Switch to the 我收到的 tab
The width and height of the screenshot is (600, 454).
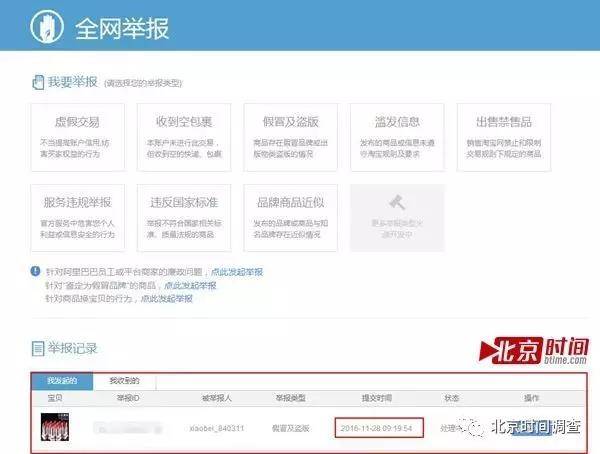tap(124, 381)
